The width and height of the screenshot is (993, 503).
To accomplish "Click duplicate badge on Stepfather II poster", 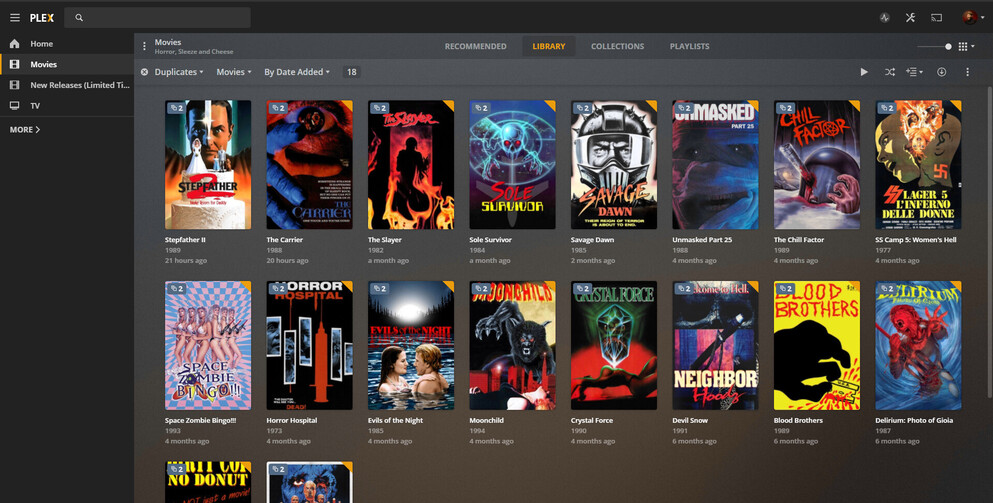I will [x=176, y=108].
